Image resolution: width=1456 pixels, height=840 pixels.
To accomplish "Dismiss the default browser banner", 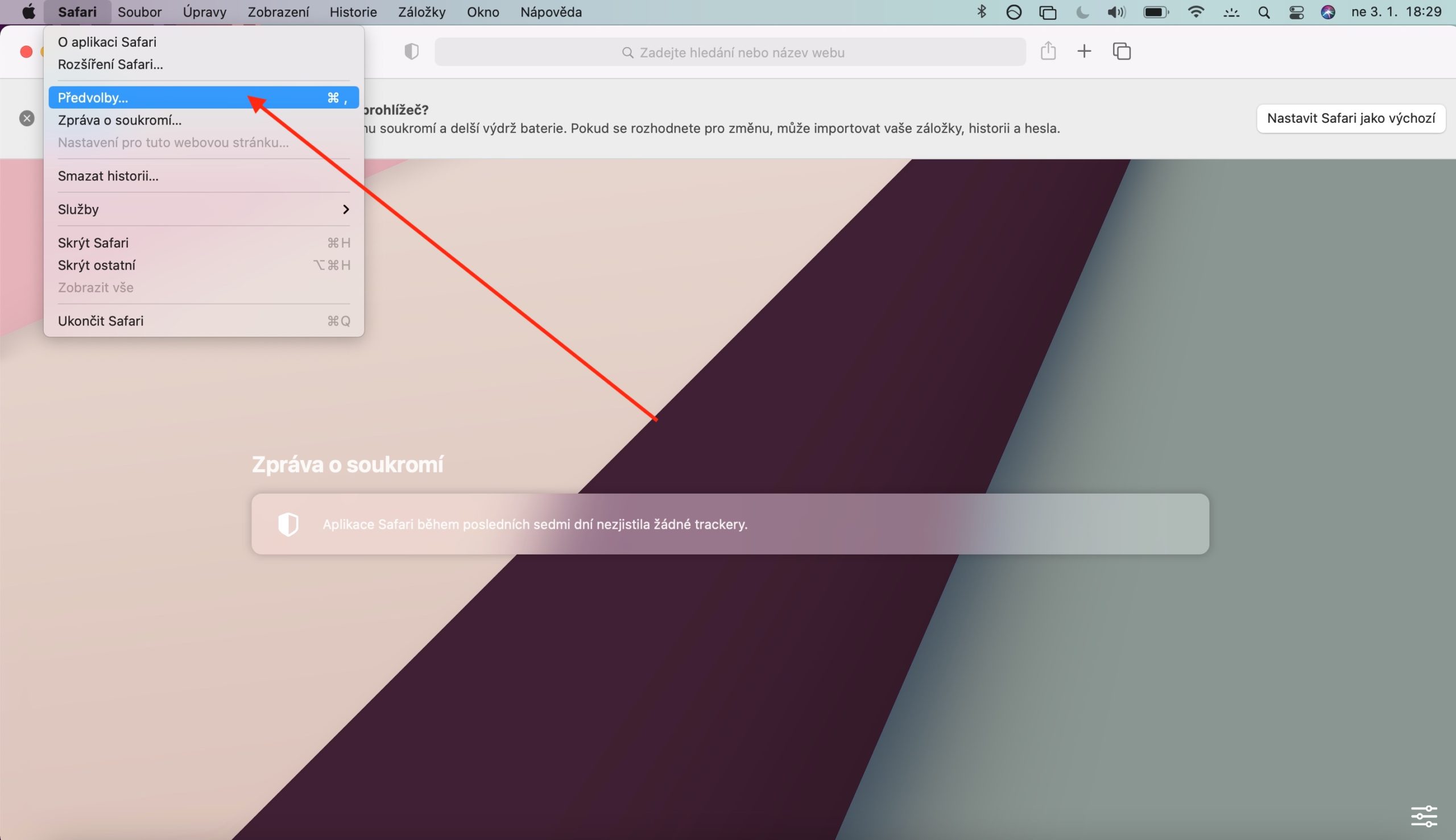I will tap(27, 118).
